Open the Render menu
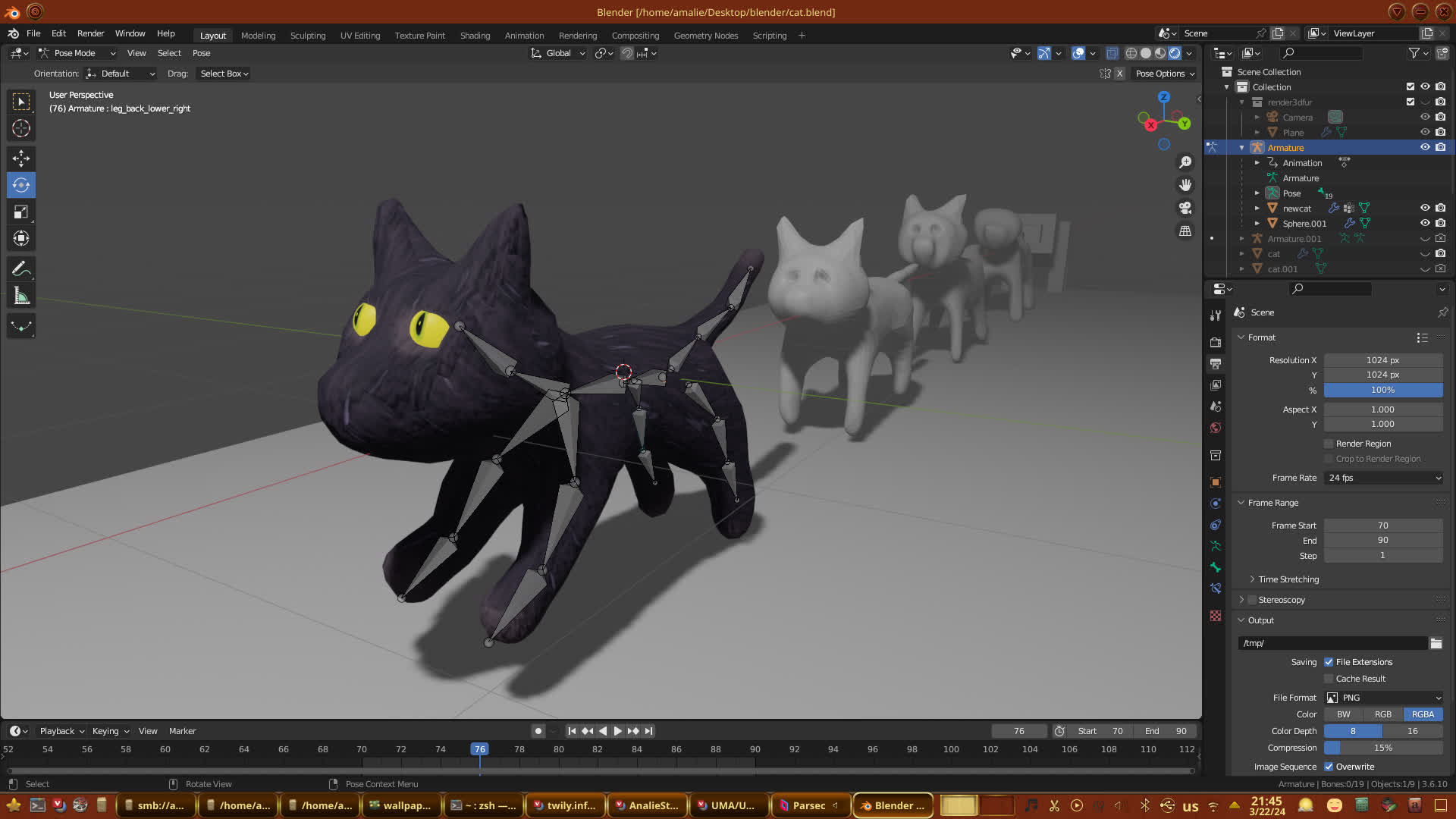This screenshot has height=819, width=1456. tap(90, 33)
